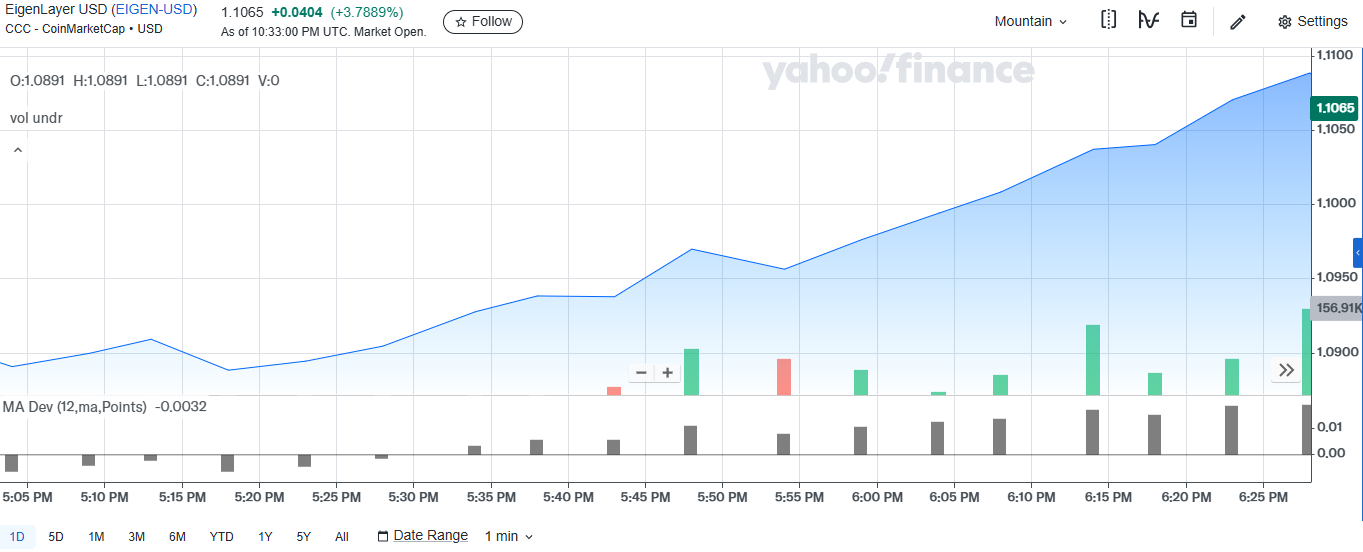Activate the pencil draw tool
The width and height of the screenshot is (1363, 552).
pyautogui.click(x=1238, y=21)
